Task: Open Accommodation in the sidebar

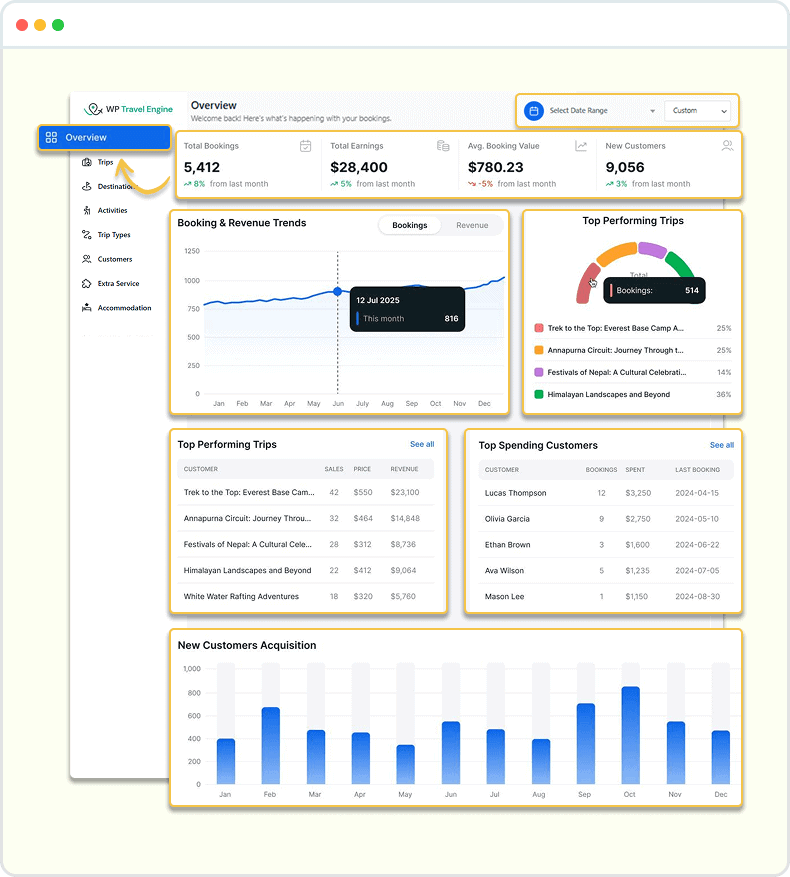Action: click(x=124, y=308)
